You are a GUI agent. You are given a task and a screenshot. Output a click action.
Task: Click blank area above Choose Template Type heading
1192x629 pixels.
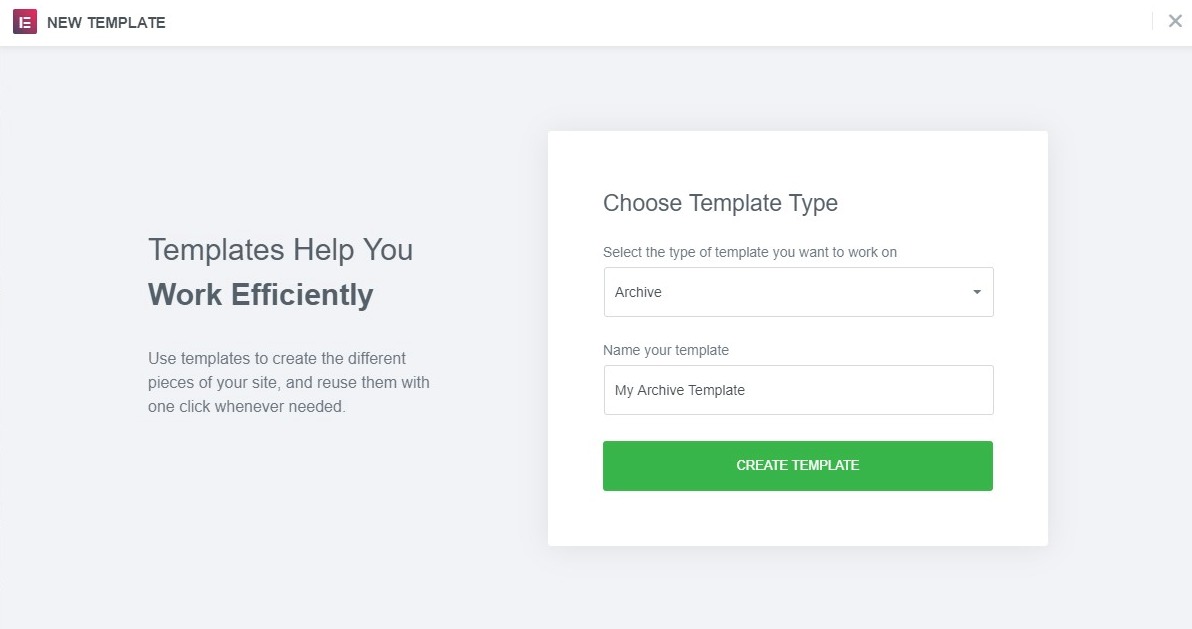click(x=798, y=158)
